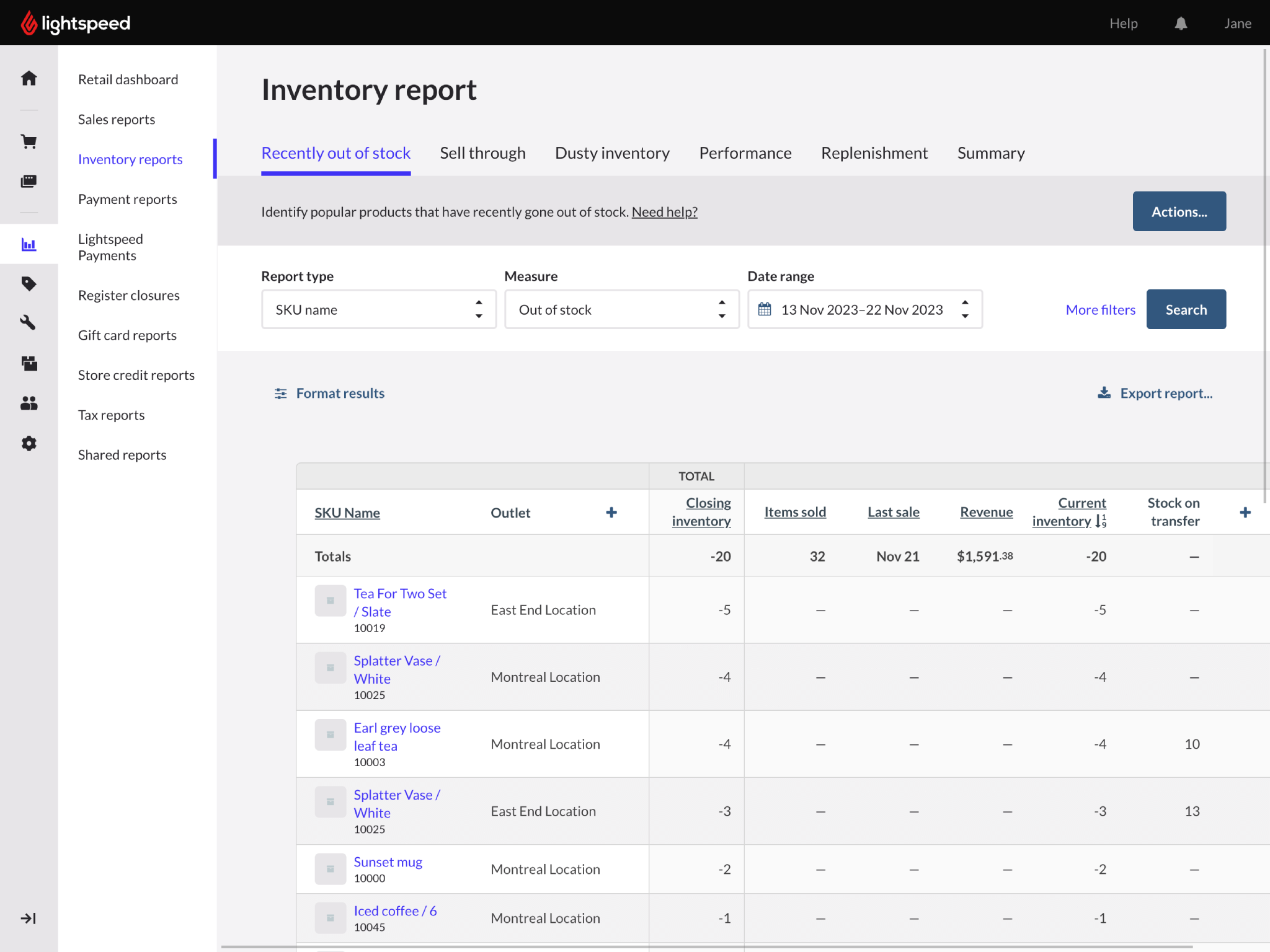Click the customers people icon
1270x952 pixels.
click(x=29, y=403)
